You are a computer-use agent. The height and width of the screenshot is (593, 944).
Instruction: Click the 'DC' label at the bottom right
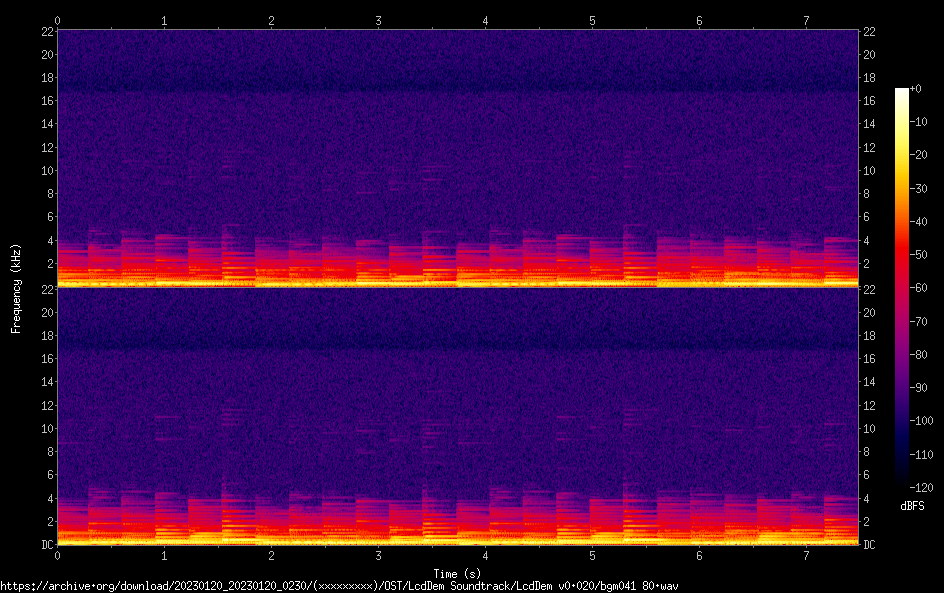(x=870, y=545)
